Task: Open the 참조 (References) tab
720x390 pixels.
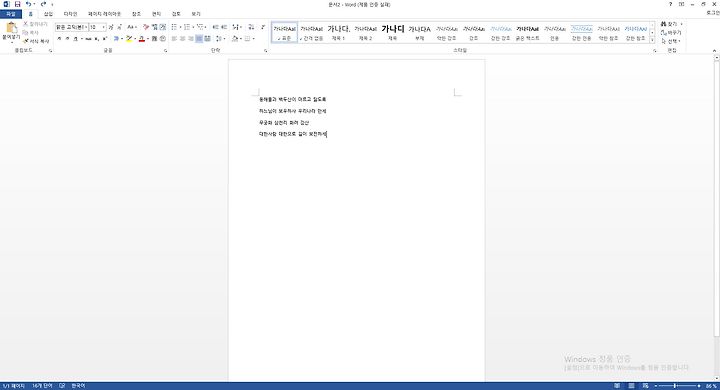Action: (x=136, y=14)
